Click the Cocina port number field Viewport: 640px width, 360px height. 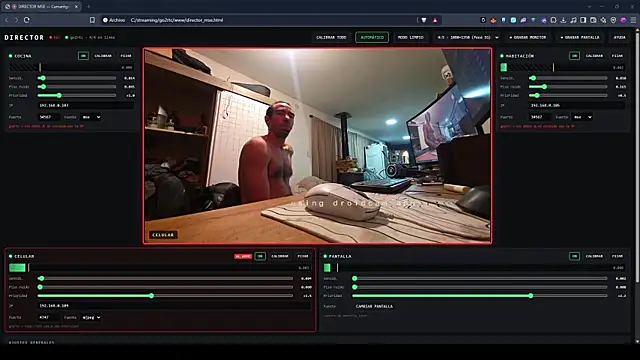pos(49,117)
